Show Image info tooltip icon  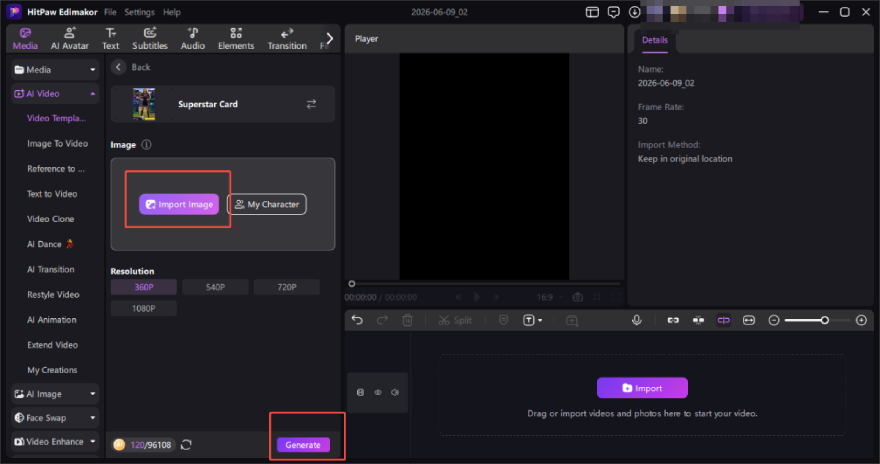pyautogui.click(x=146, y=145)
